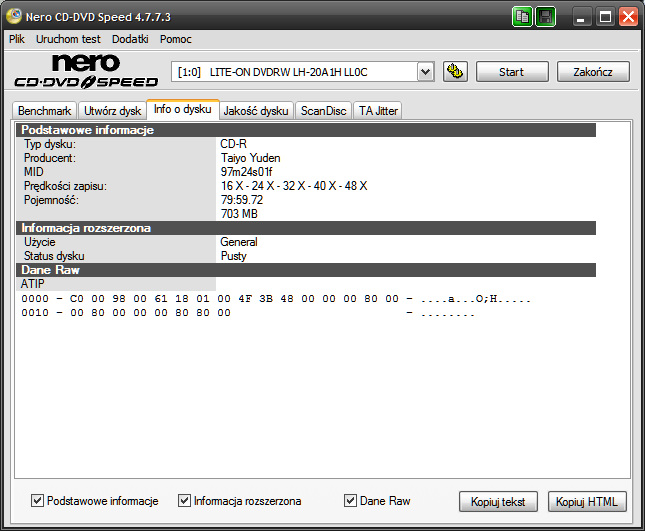Click the 79:59.72 capacity value
Screen dimensions: 645x531
click(x=241, y=200)
